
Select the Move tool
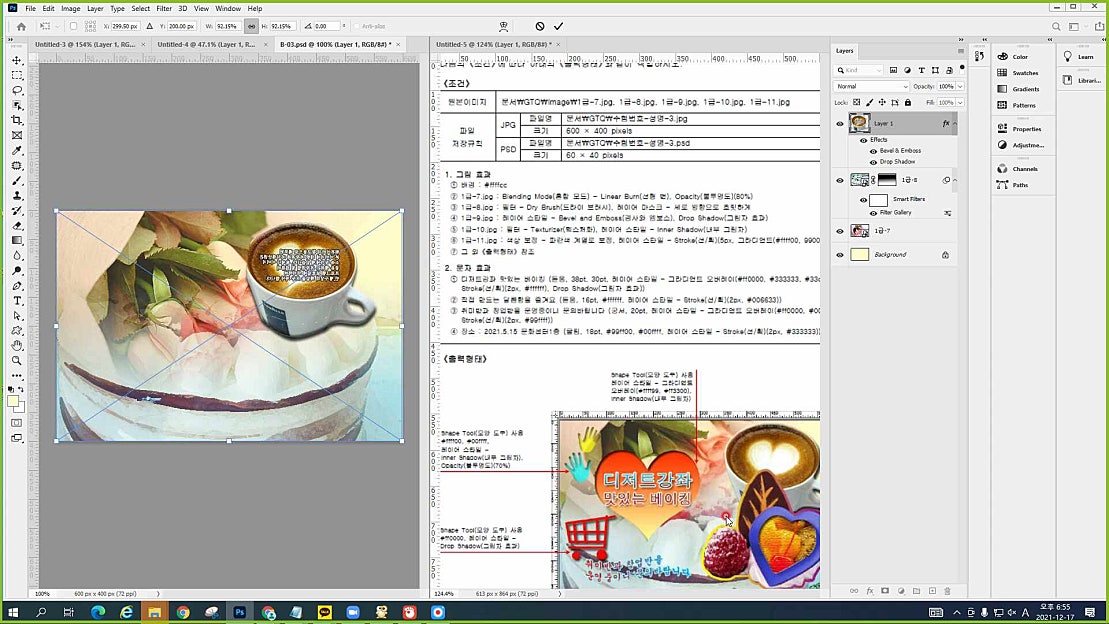pyautogui.click(x=17, y=60)
